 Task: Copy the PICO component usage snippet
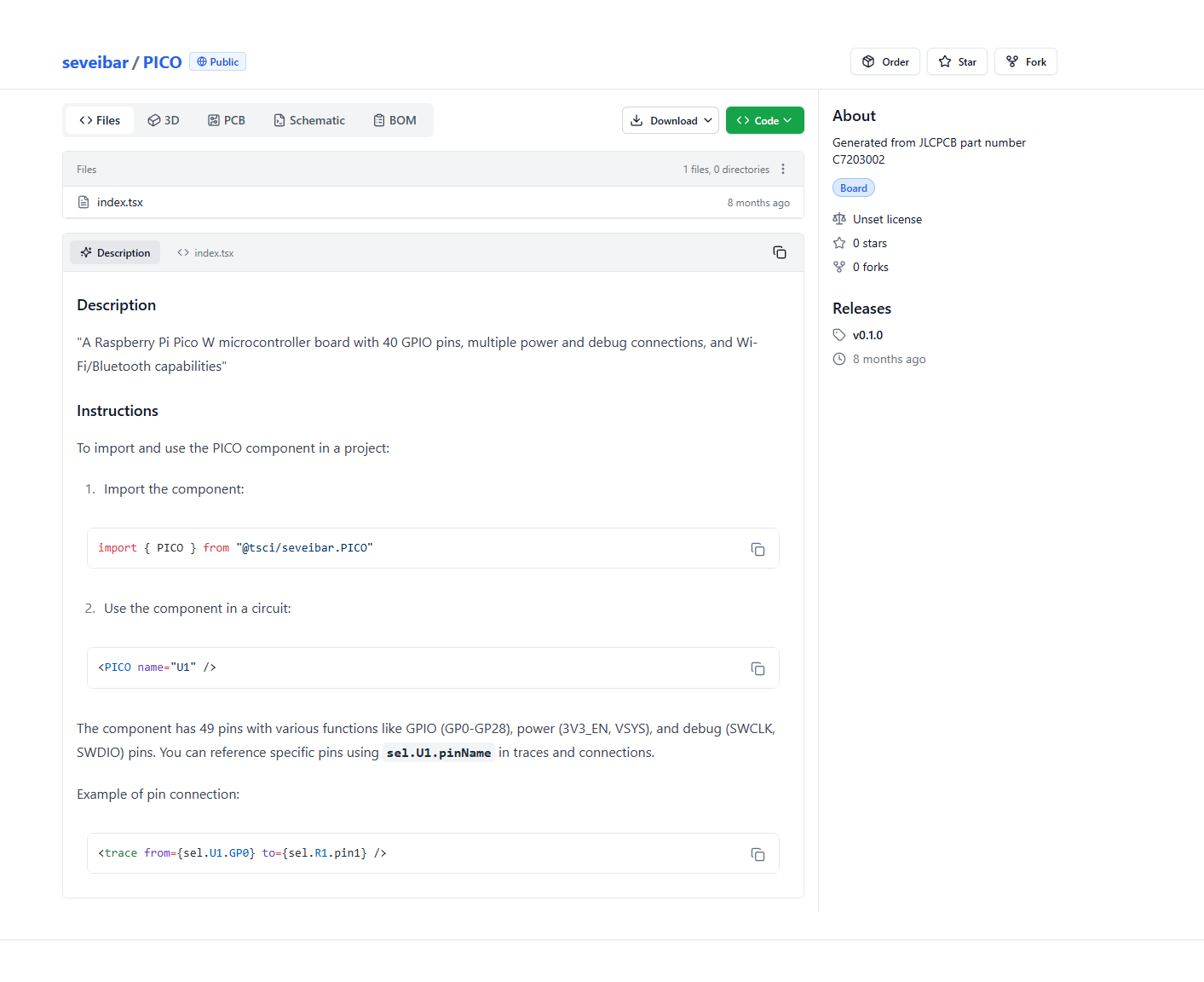758,668
